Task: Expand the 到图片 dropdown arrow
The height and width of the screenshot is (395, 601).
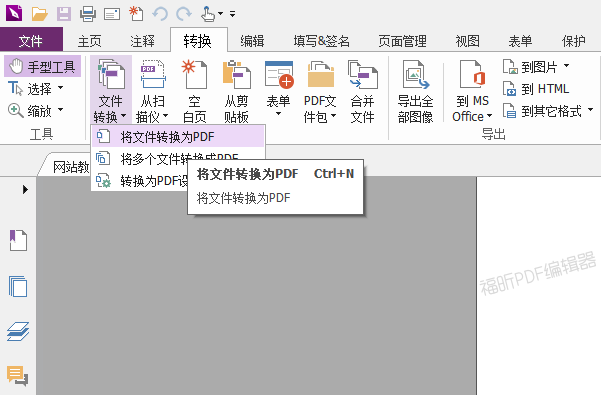Action: coord(566,66)
